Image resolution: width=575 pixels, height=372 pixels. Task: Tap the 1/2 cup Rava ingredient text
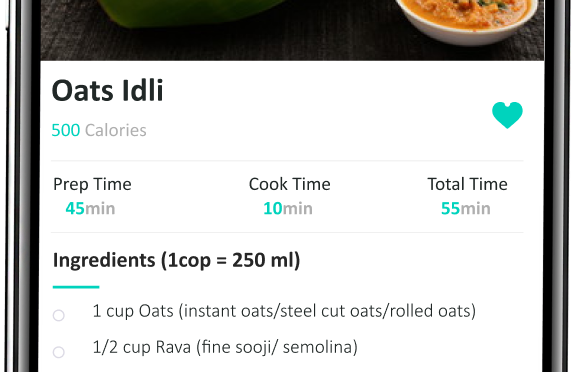click(x=225, y=347)
